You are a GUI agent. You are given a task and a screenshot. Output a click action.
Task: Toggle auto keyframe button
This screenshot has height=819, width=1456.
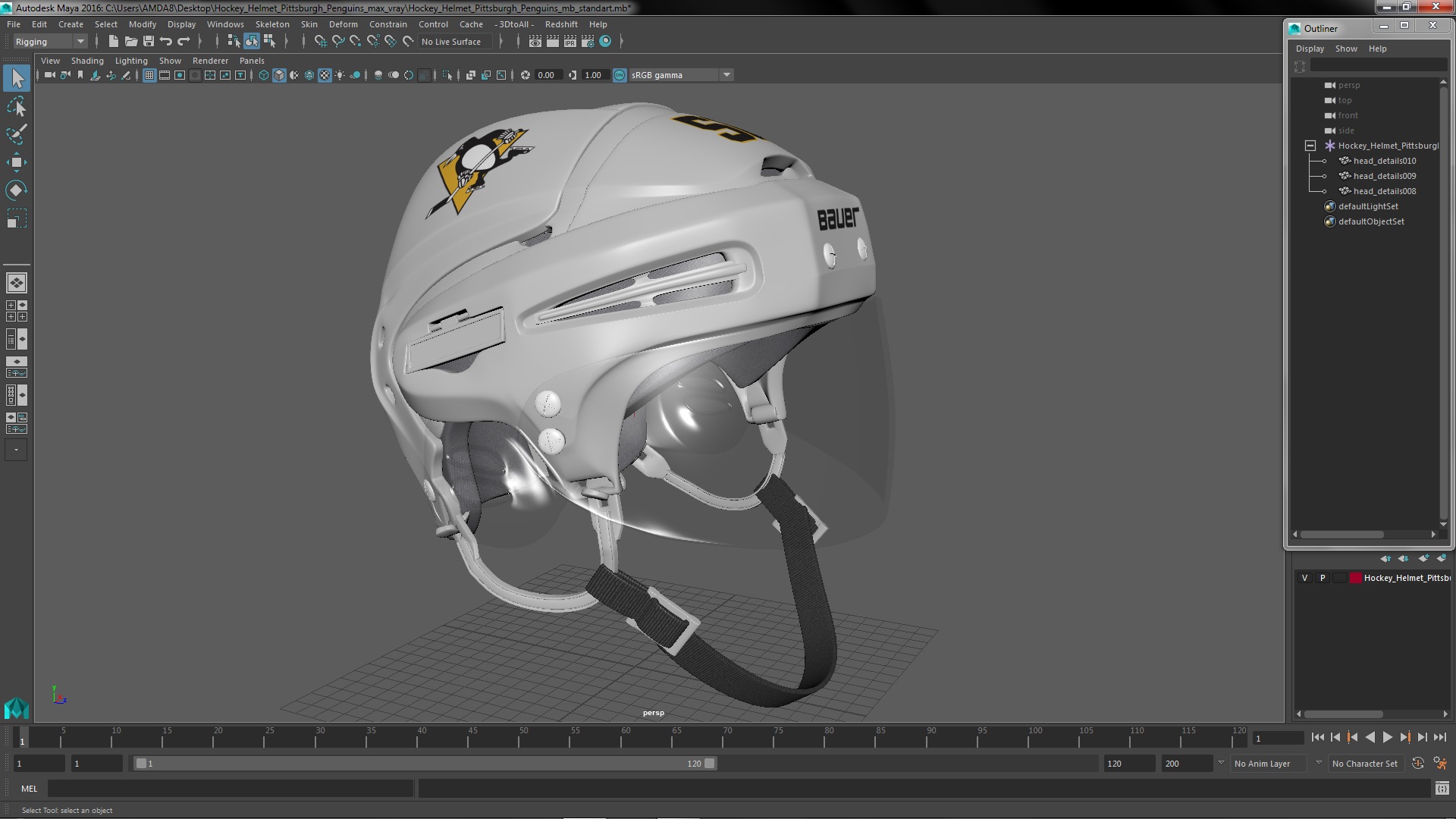click(x=1418, y=764)
